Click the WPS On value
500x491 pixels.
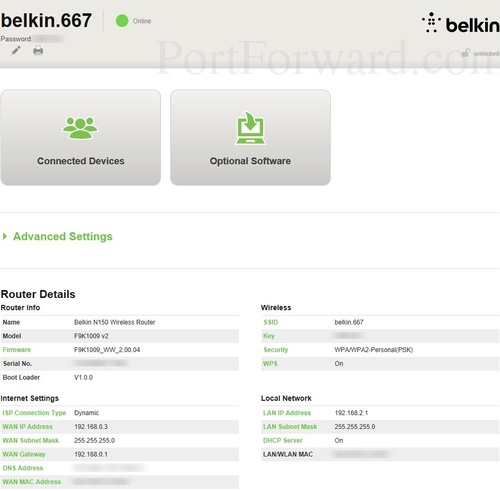tap(339, 363)
